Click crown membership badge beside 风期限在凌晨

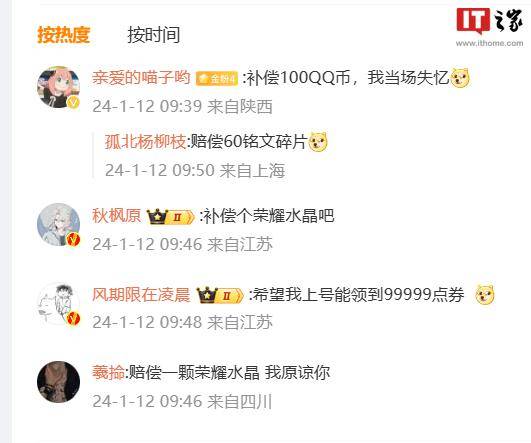(220, 295)
